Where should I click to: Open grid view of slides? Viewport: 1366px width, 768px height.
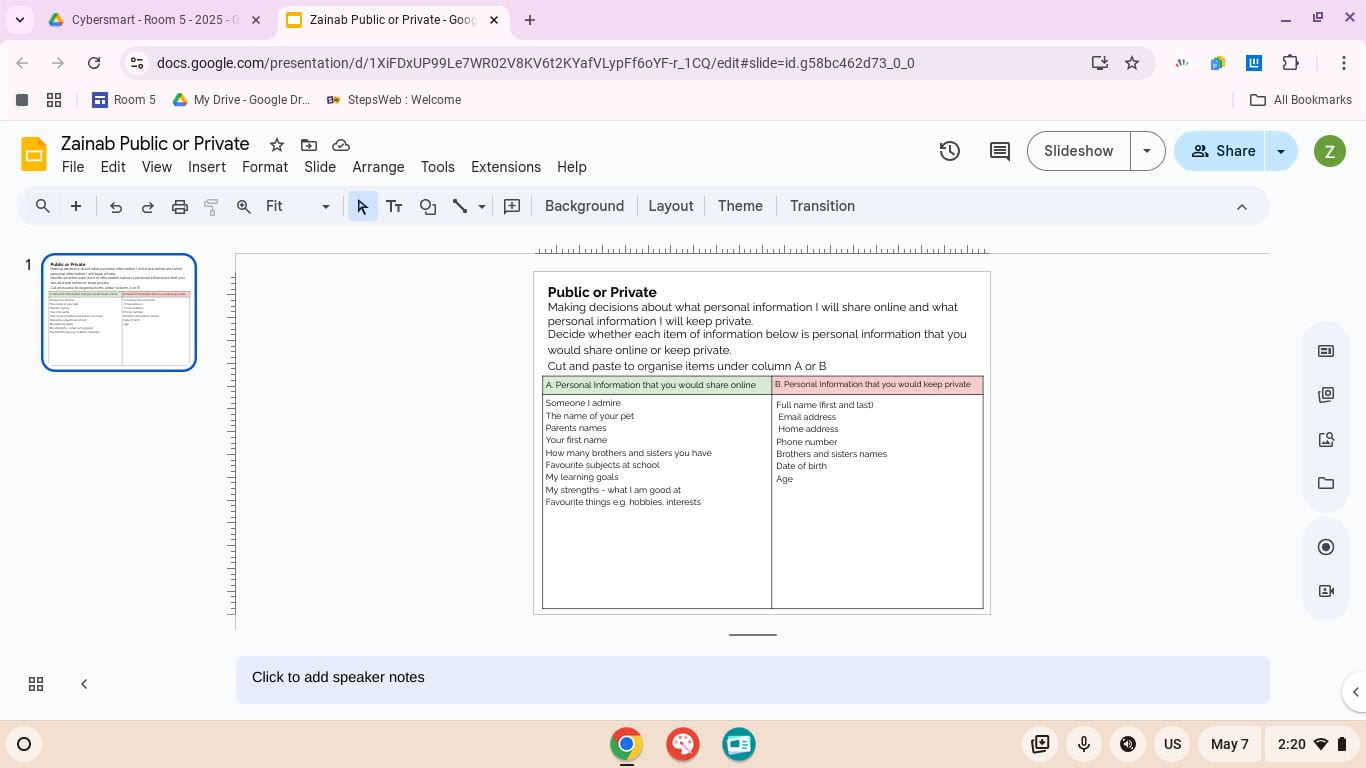[x=36, y=684]
